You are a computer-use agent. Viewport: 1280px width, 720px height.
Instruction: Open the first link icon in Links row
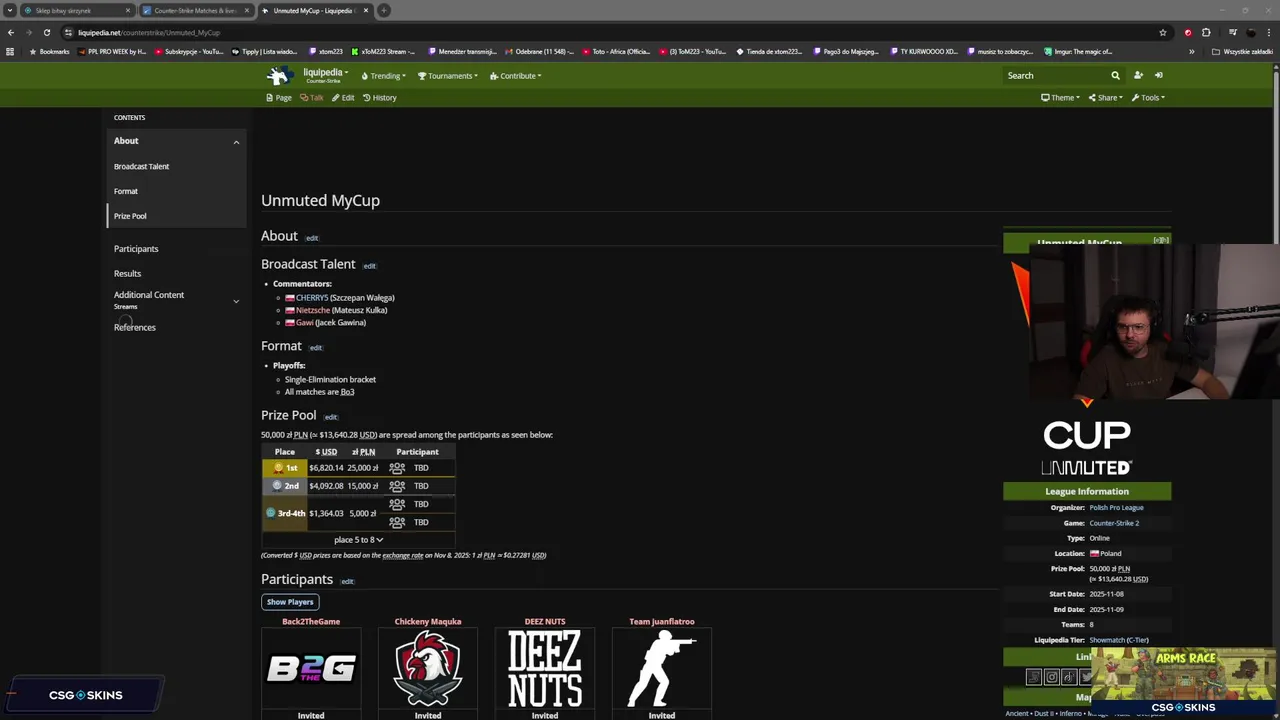click(x=1034, y=677)
